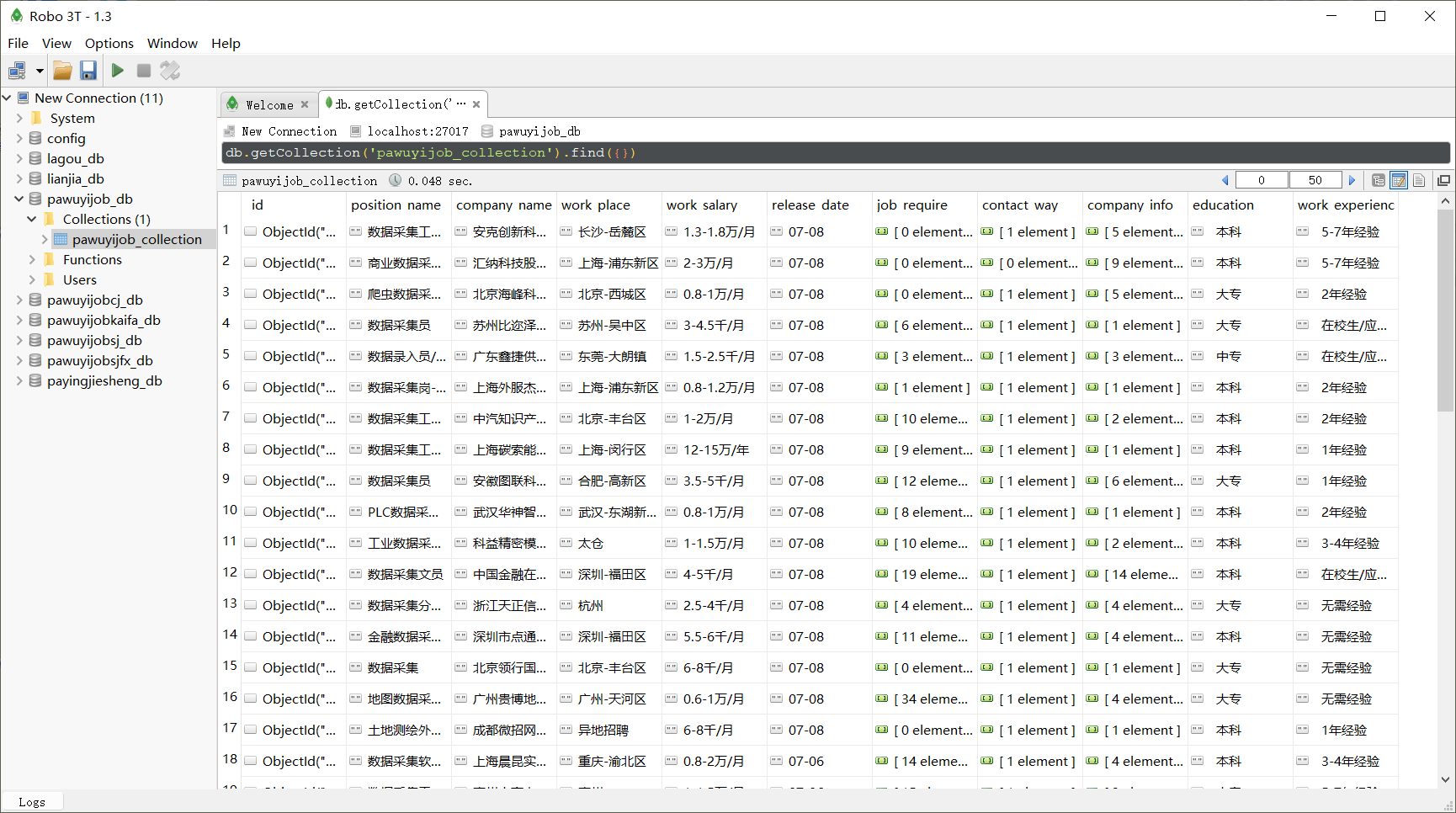Click the Save floppy disk icon
1456x813 pixels.
click(88, 71)
